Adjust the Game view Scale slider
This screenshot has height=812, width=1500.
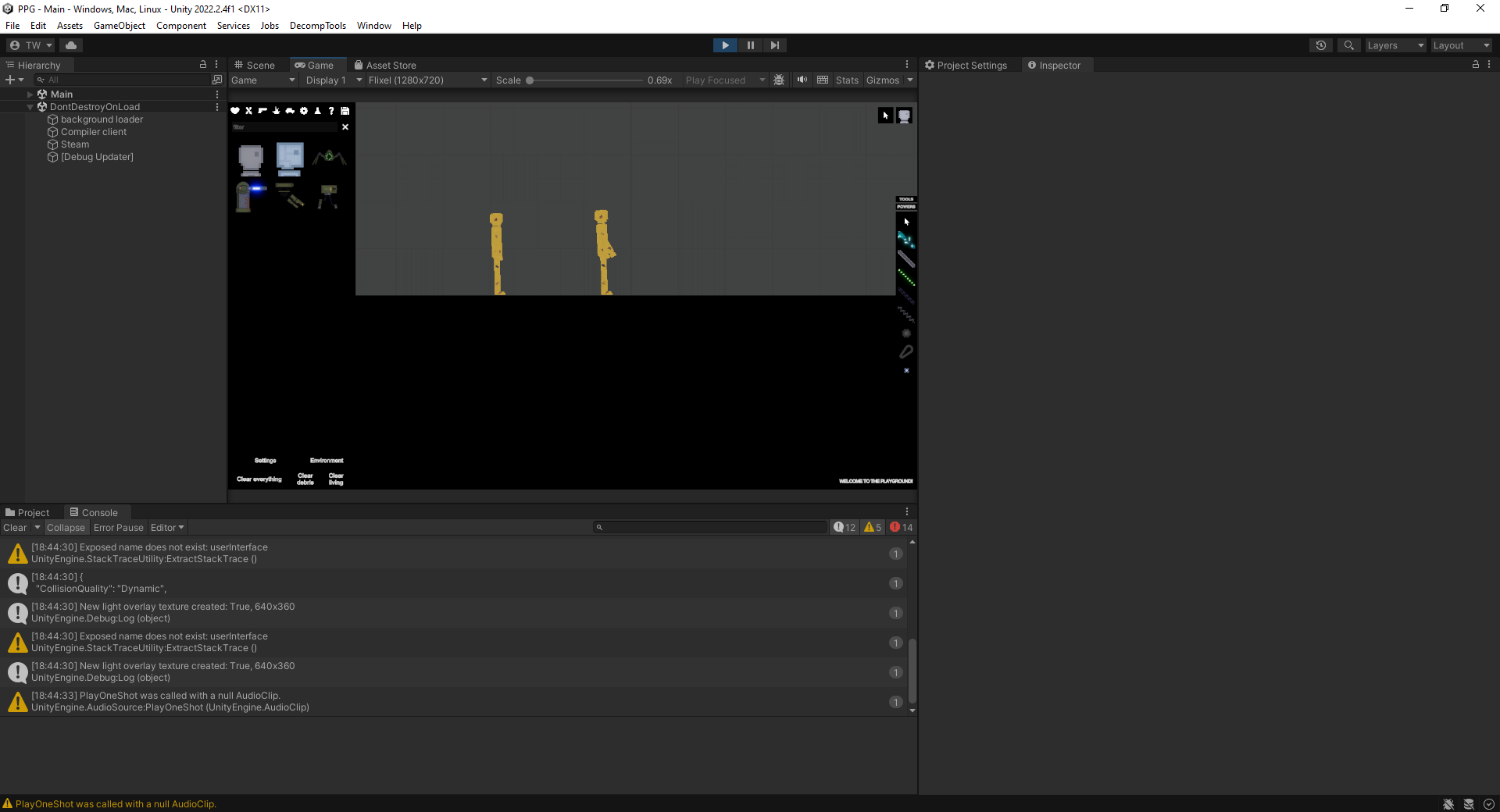point(530,80)
